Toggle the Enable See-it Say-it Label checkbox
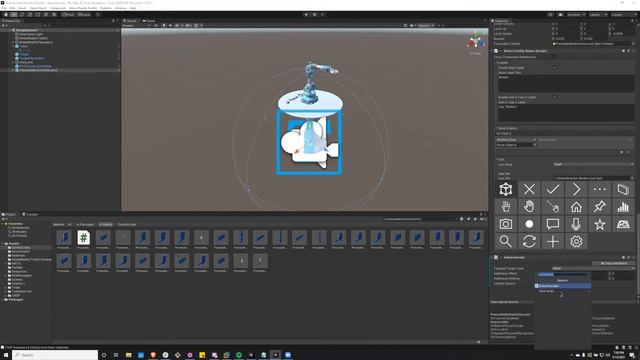This screenshot has height=360, width=640. [554, 97]
